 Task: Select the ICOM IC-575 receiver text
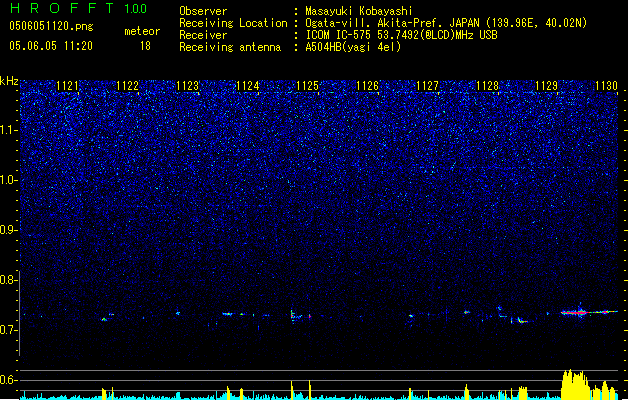(401, 35)
